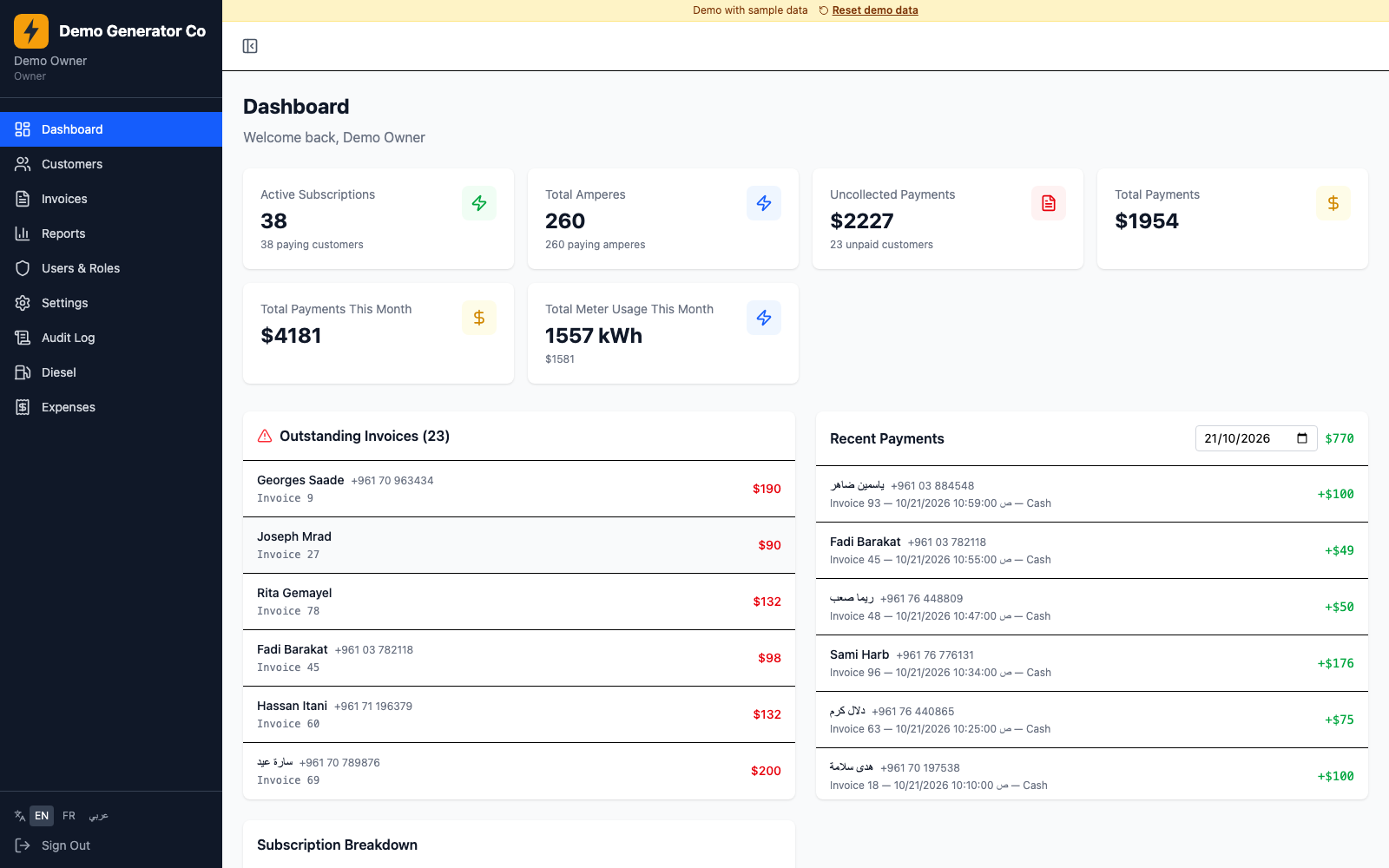The height and width of the screenshot is (868, 1389).
Task: Click the Invoice 18 payment of +$100
Action: (1092, 776)
